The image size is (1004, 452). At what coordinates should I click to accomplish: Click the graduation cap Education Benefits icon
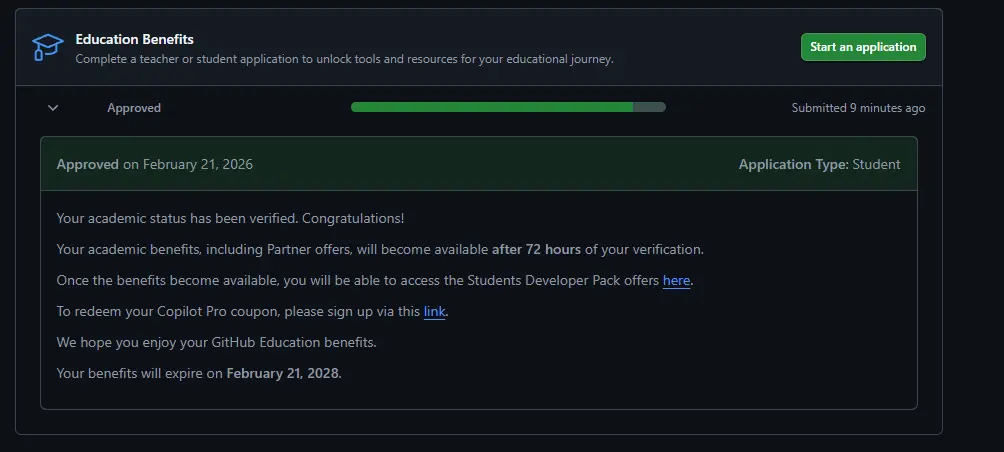(x=47, y=47)
